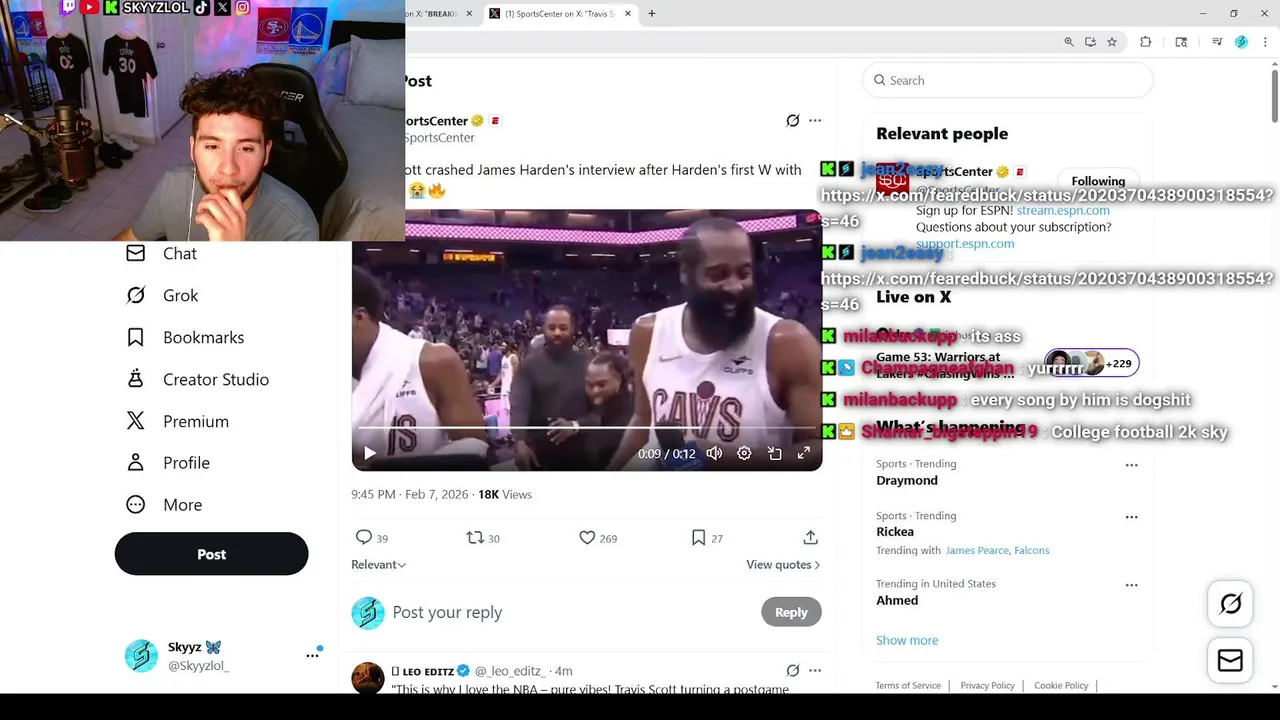Open the Relevant sort dropdown

point(378,564)
